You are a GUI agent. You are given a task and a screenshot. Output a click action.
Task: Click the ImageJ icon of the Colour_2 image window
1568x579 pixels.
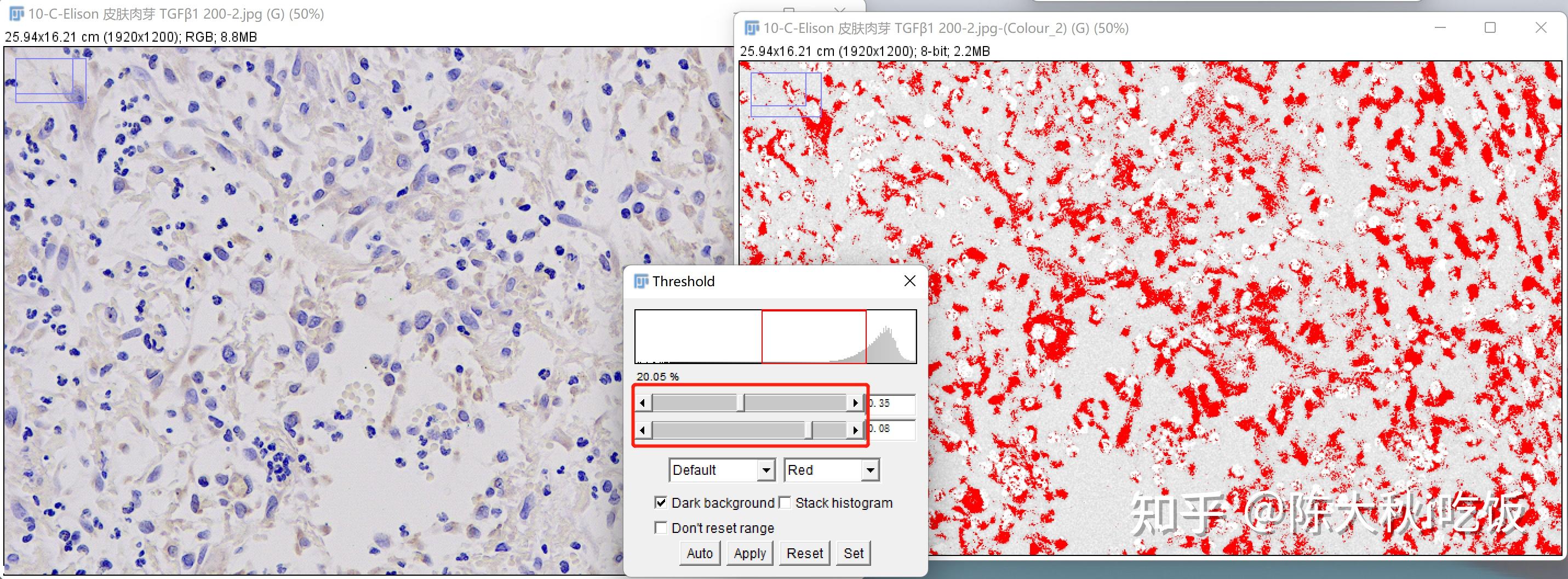coord(752,28)
